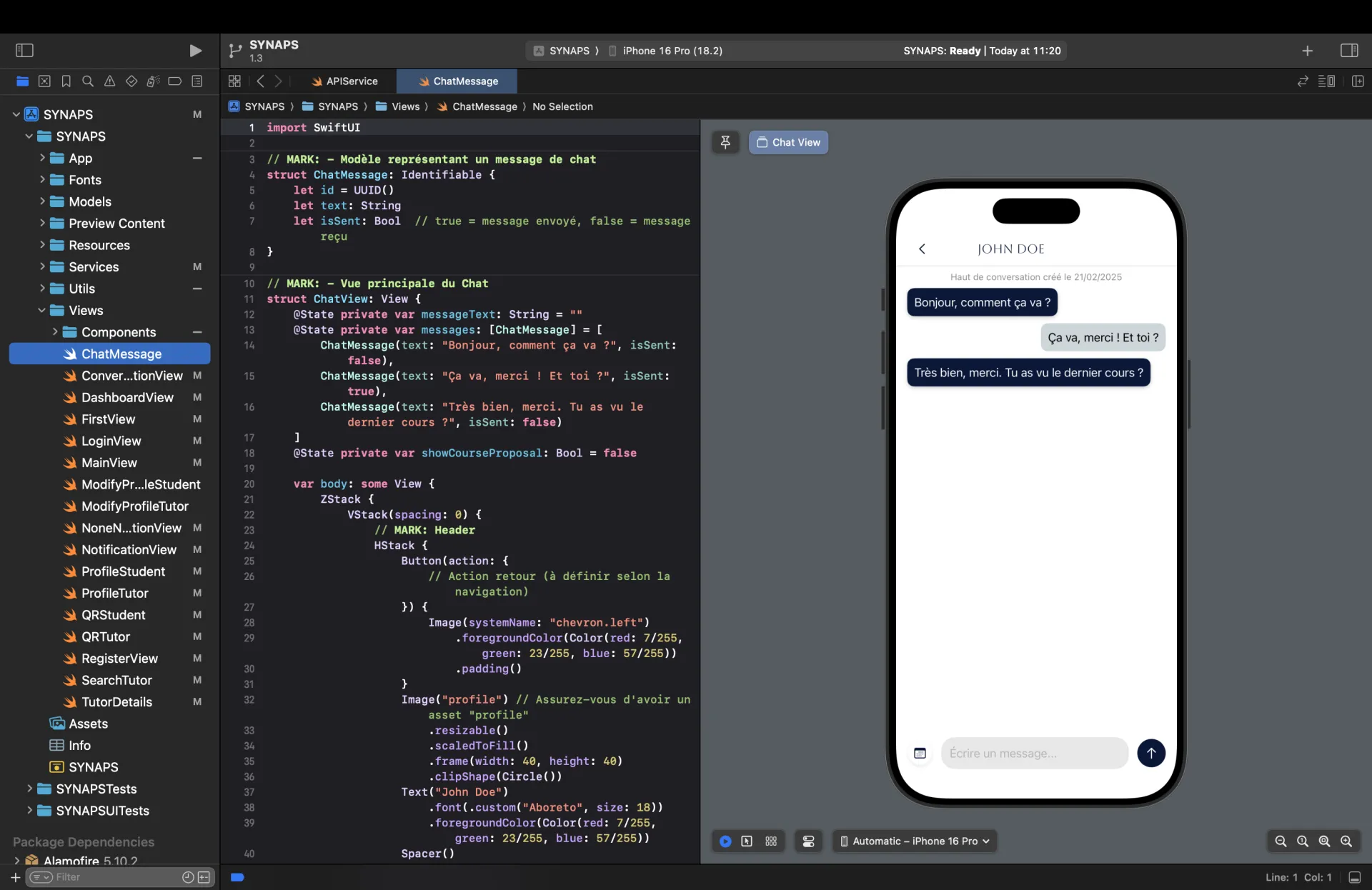1372x890 pixels.
Task: Add an editor on the right
Action: [1358, 81]
